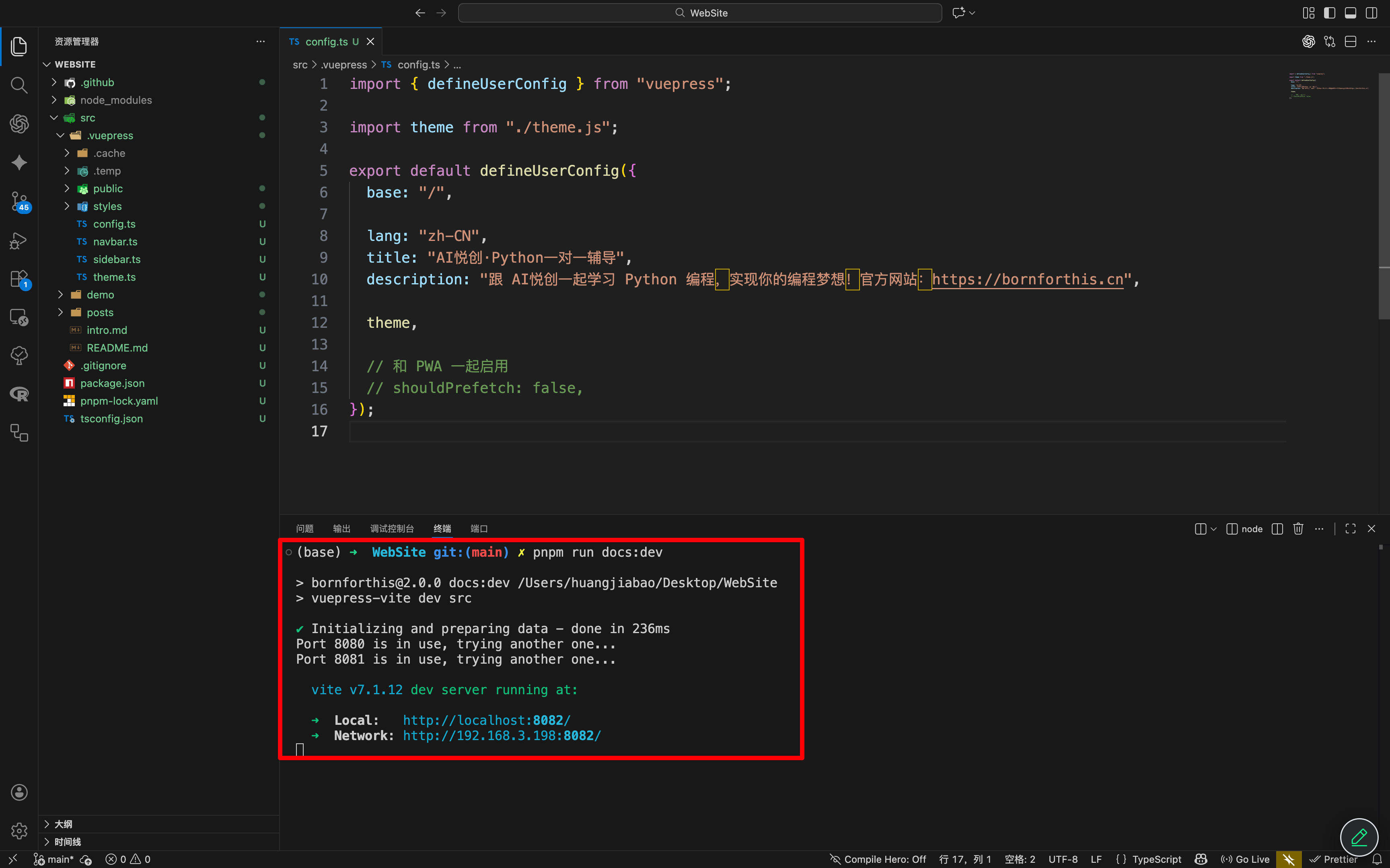The height and width of the screenshot is (868, 1390).
Task: Open the Run and Debug view
Action: coord(19,241)
